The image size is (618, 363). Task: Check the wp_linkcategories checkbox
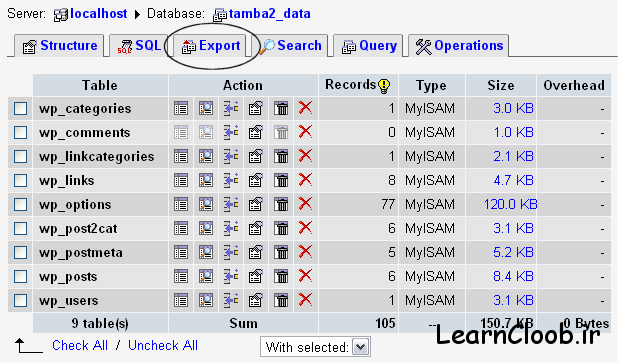(20, 156)
